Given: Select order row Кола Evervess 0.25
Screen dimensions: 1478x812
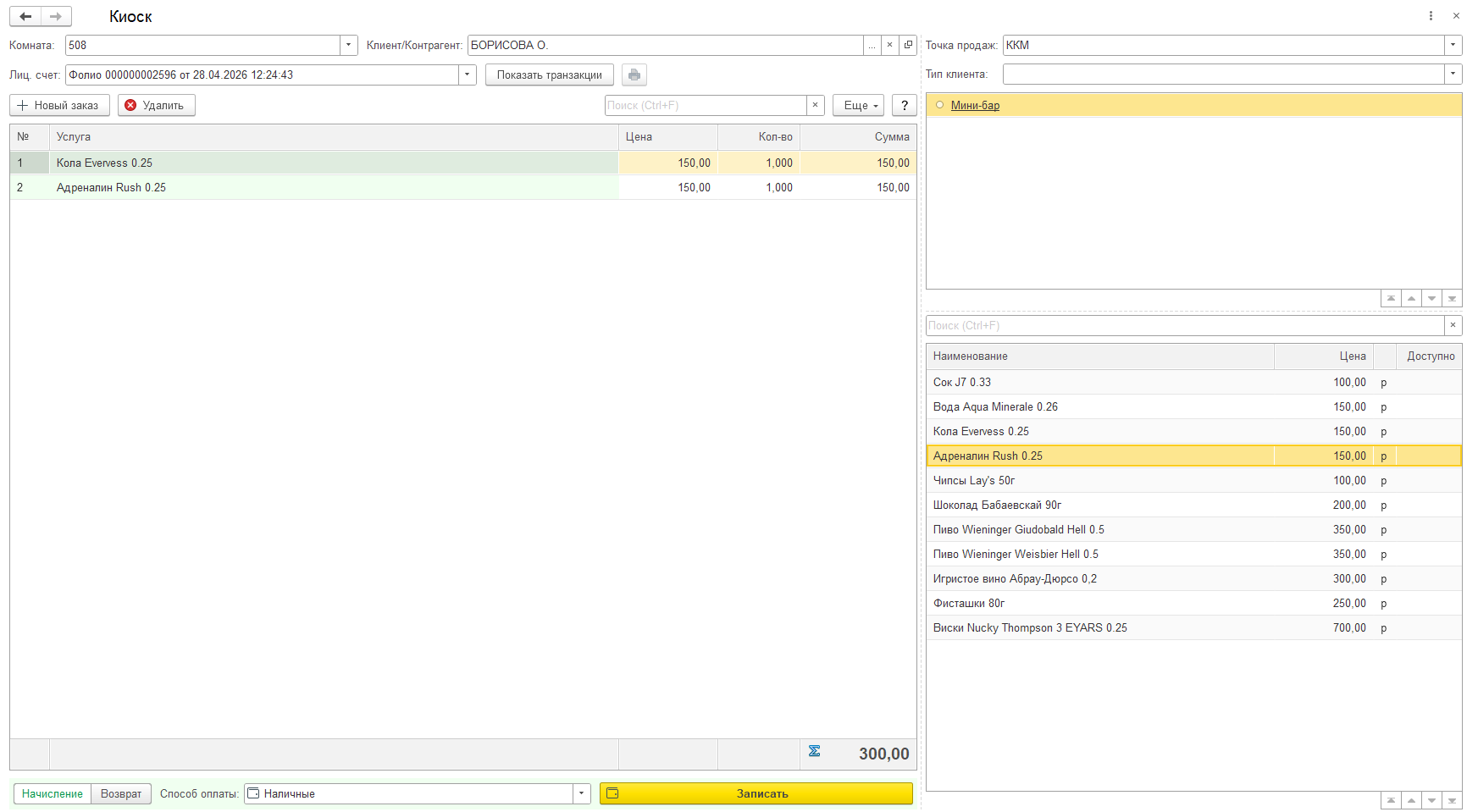Looking at the screenshot, I should (462, 163).
